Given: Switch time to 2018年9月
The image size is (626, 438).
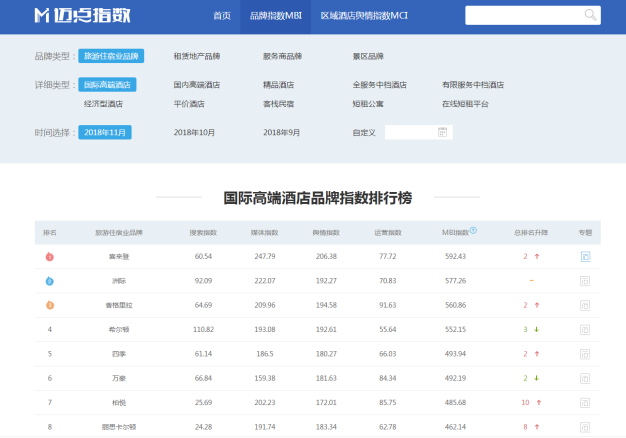Looking at the screenshot, I should tap(281, 132).
